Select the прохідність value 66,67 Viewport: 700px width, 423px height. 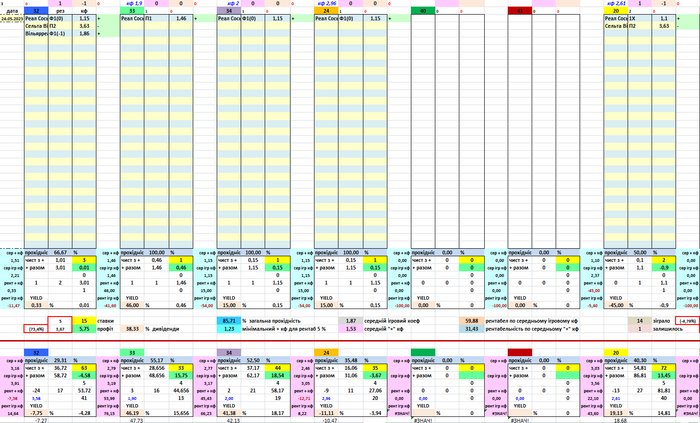coord(60,253)
